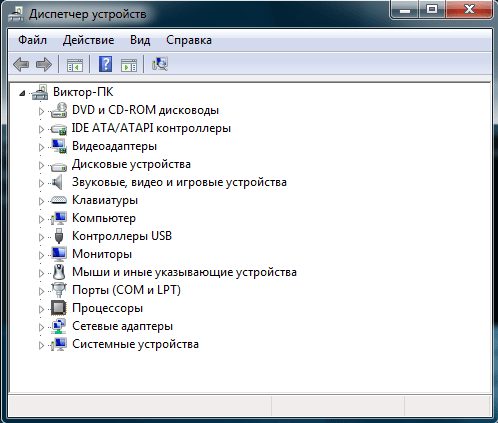Open the Файл menu
This screenshot has width=498, height=423.
[x=32, y=40]
